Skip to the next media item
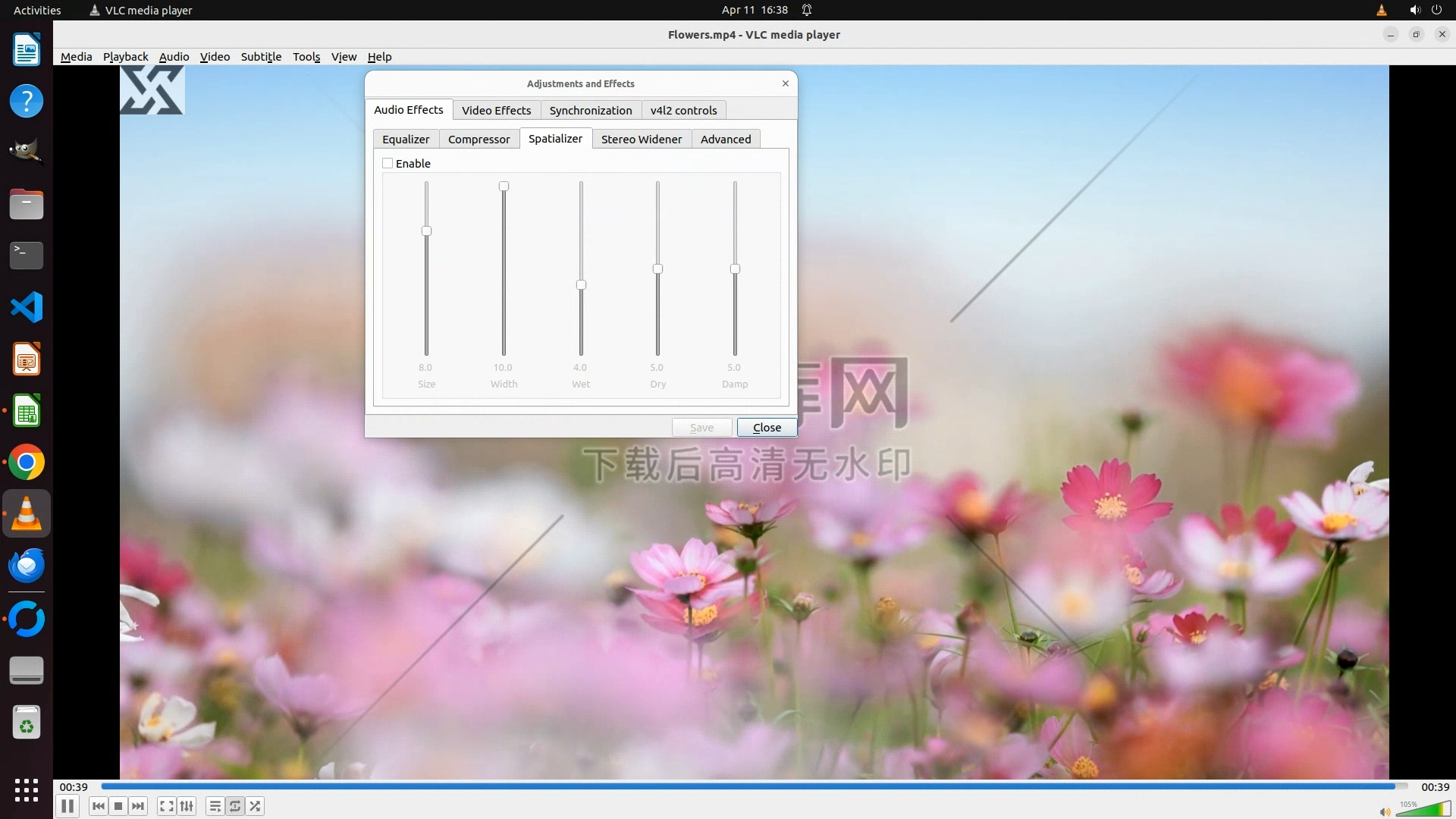Image resolution: width=1456 pixels, height=819 pixels. click(x=138, y=806)
